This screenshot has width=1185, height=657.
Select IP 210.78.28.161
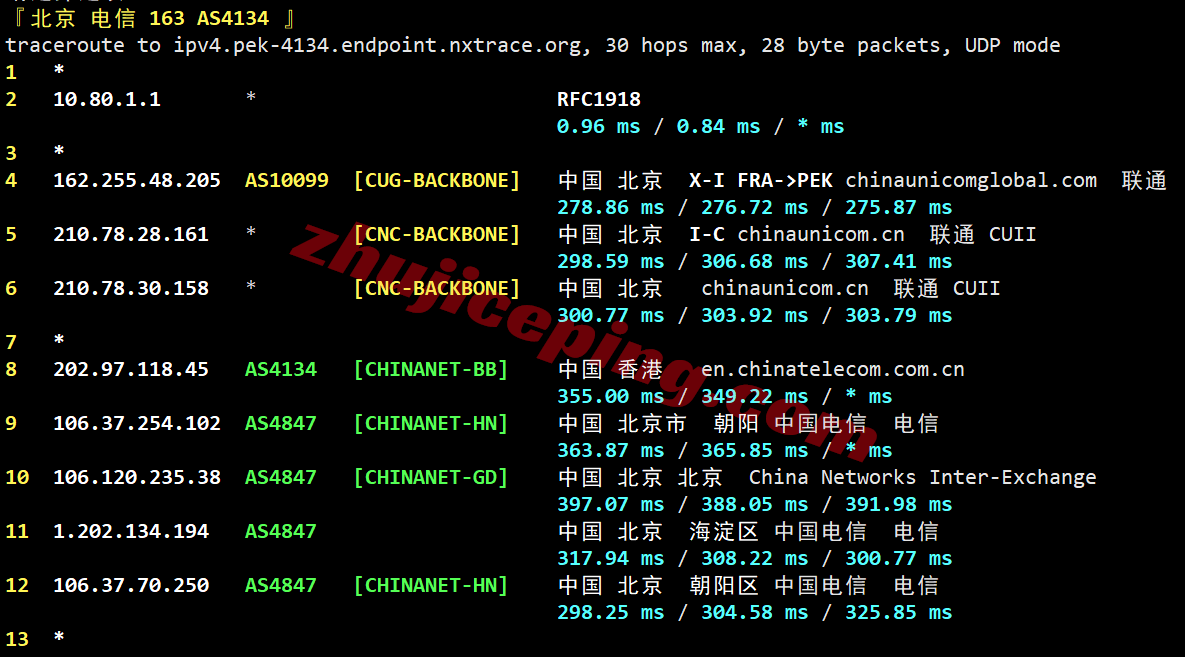[131, 235]
